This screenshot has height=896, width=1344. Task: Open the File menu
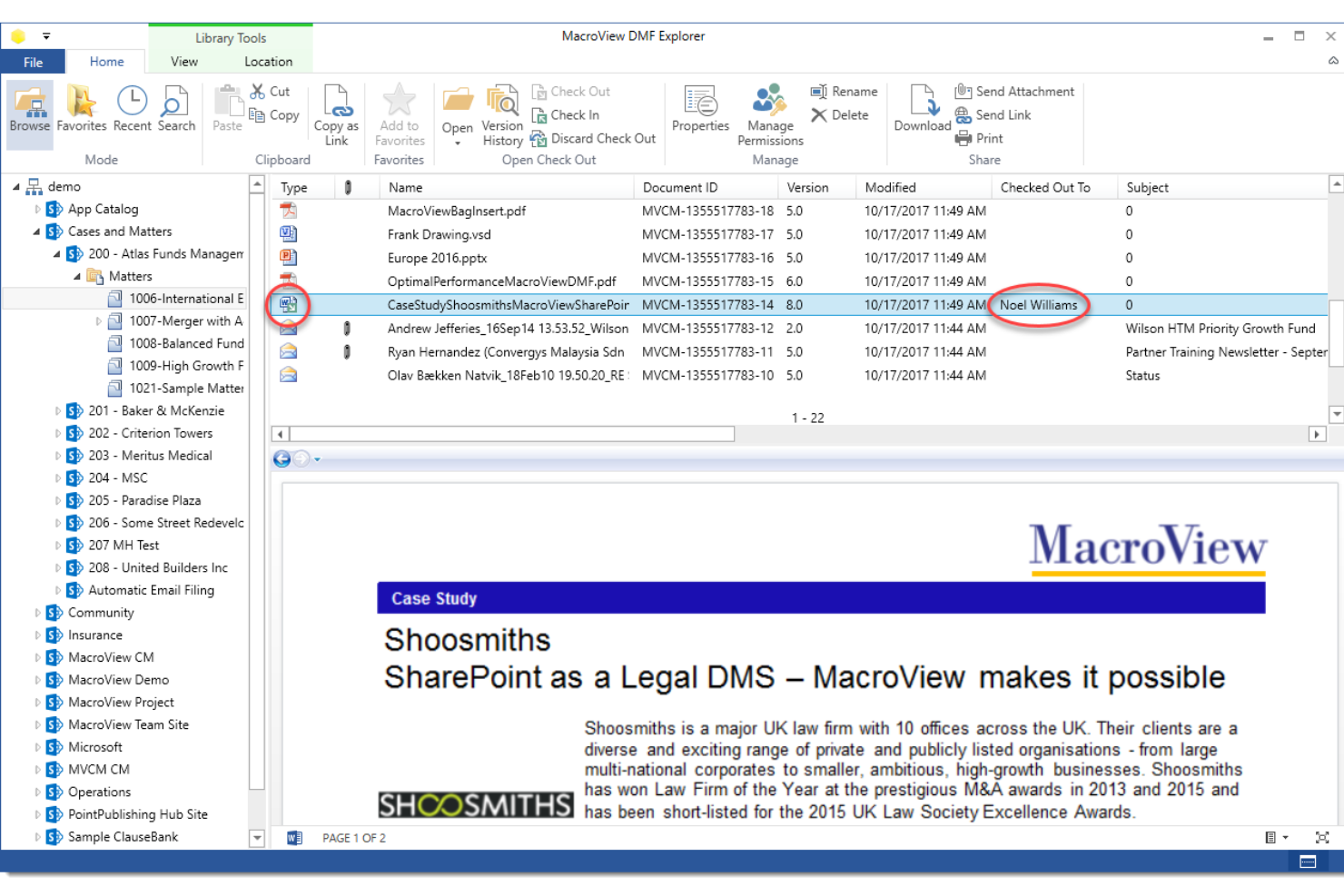[x=33, y=61]
